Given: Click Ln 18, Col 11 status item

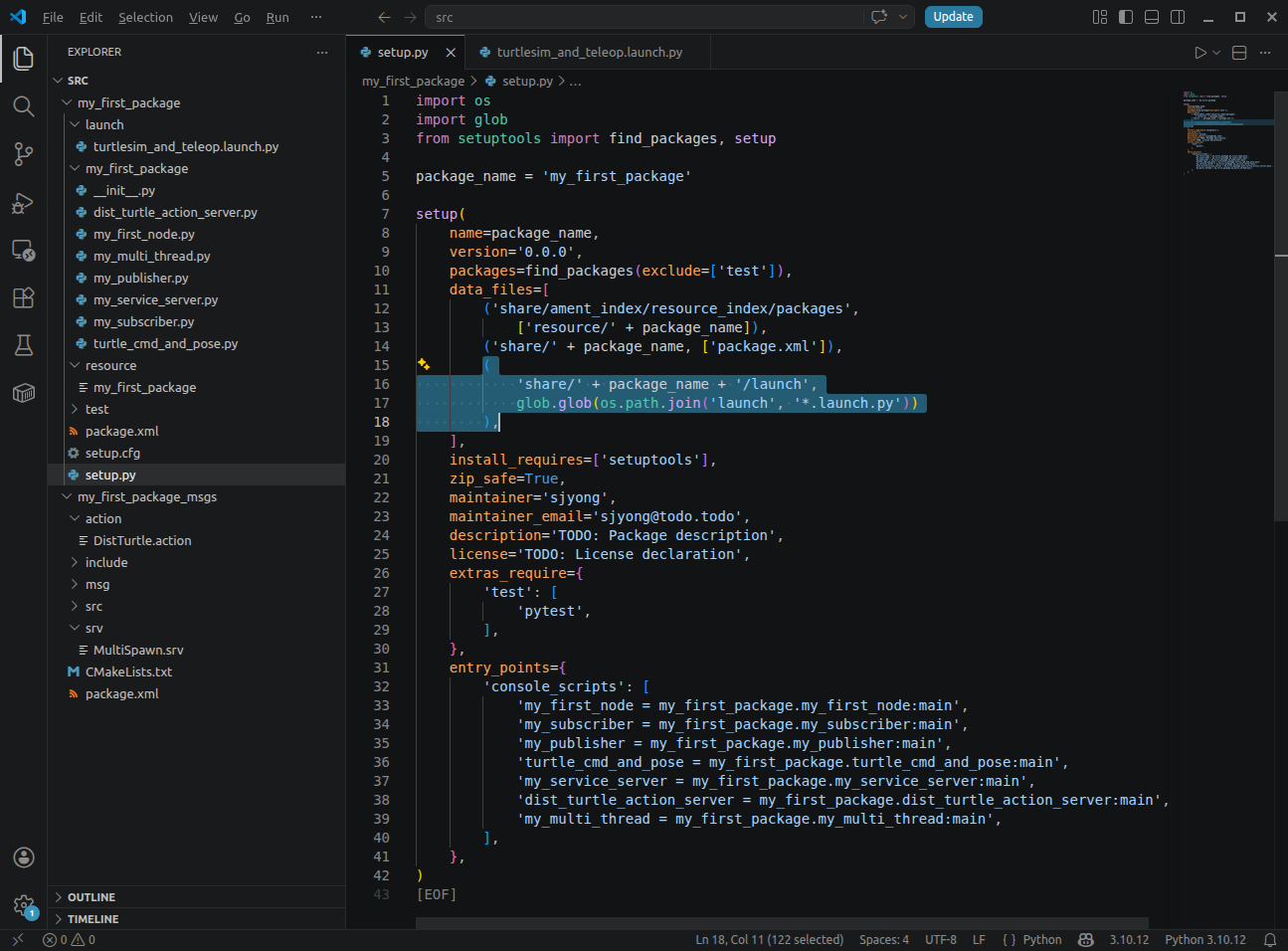Looking at the screenshot, I should click(x=769, y=939).
